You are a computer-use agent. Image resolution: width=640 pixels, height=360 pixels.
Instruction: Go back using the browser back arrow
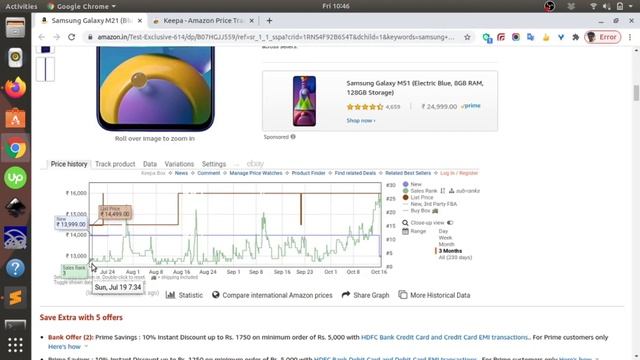tap(42, 37)
